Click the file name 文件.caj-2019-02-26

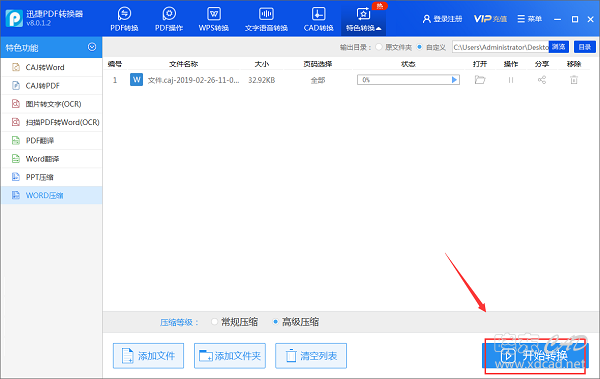pyautogui.click(x=194, y=80)
